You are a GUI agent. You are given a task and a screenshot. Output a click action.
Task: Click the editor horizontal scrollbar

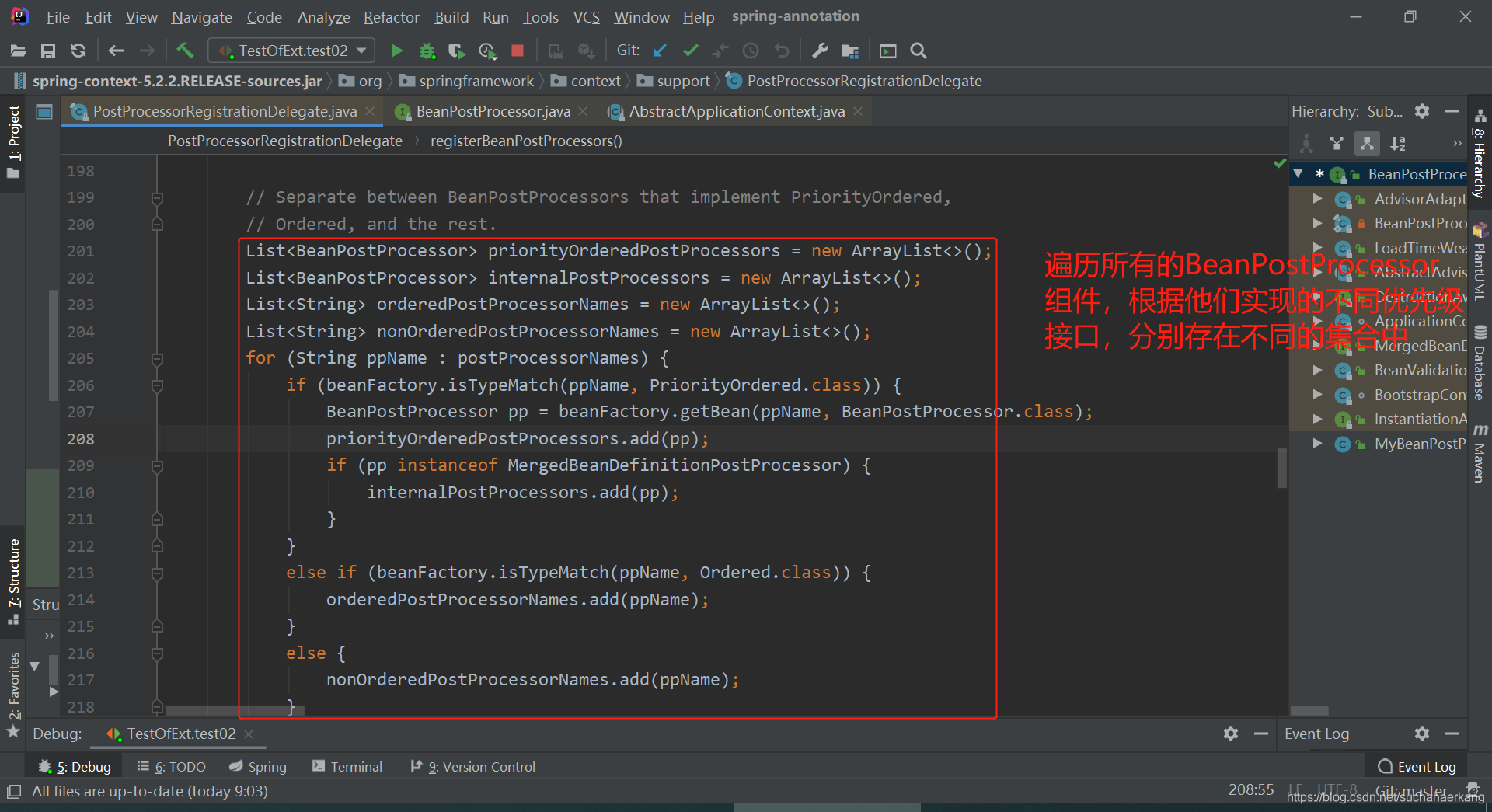233,710
